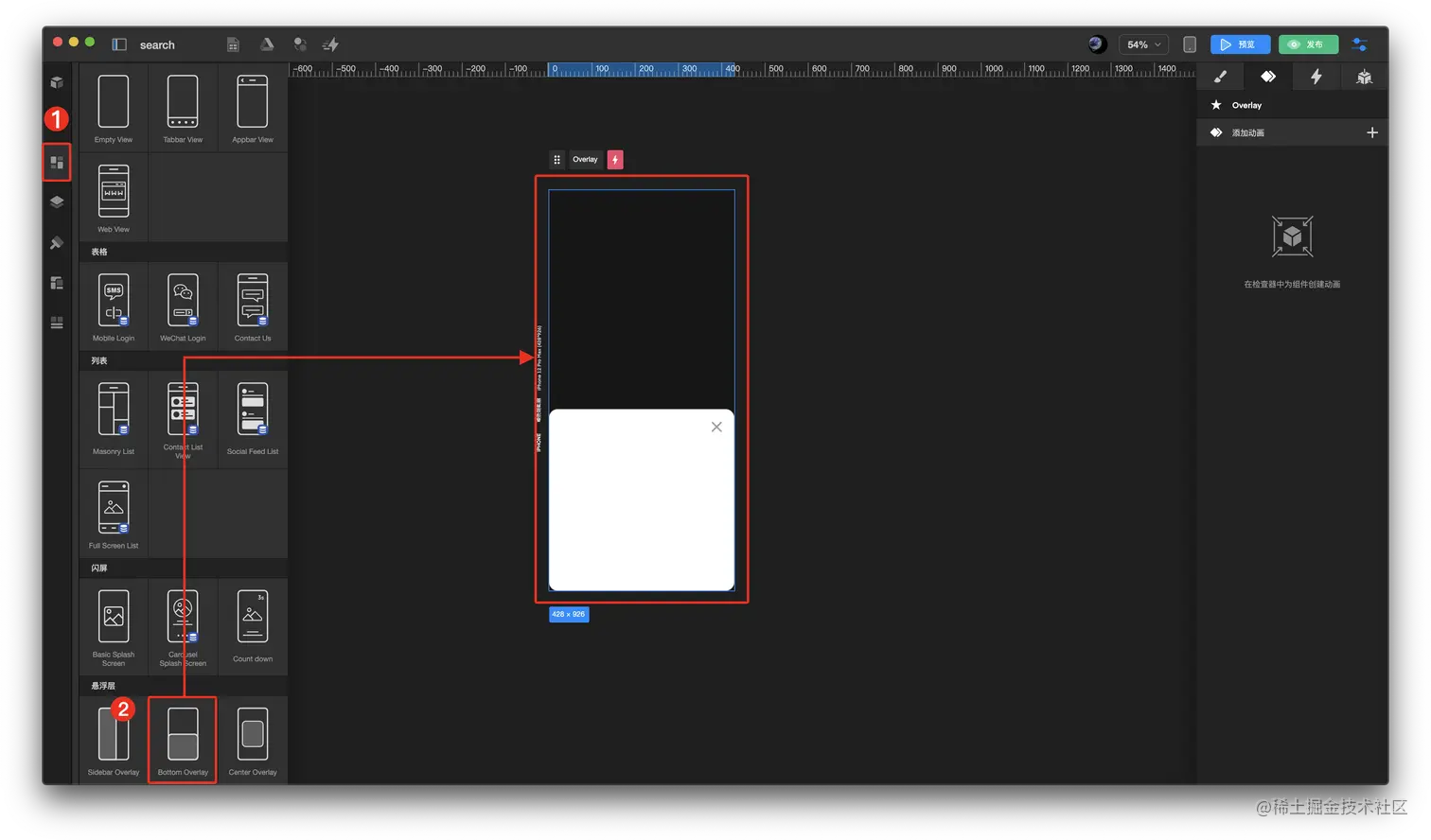The width and height of the screenshot is (1431, 840).
Task: Select the Contact Us template
Action: coord(253,306)
